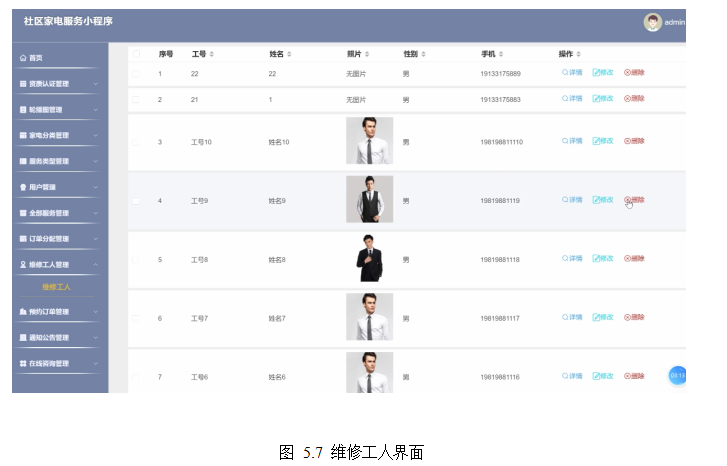Click the admin username label
Image resolution: width=727 pixels, height=466 pixels.
pyautogui.click(x=675, y=22)
